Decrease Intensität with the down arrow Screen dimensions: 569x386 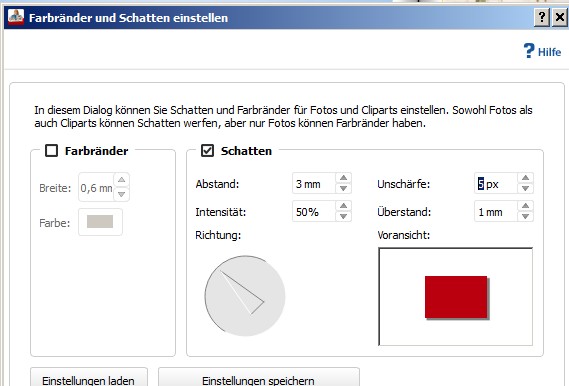click(x=343, y=217)
